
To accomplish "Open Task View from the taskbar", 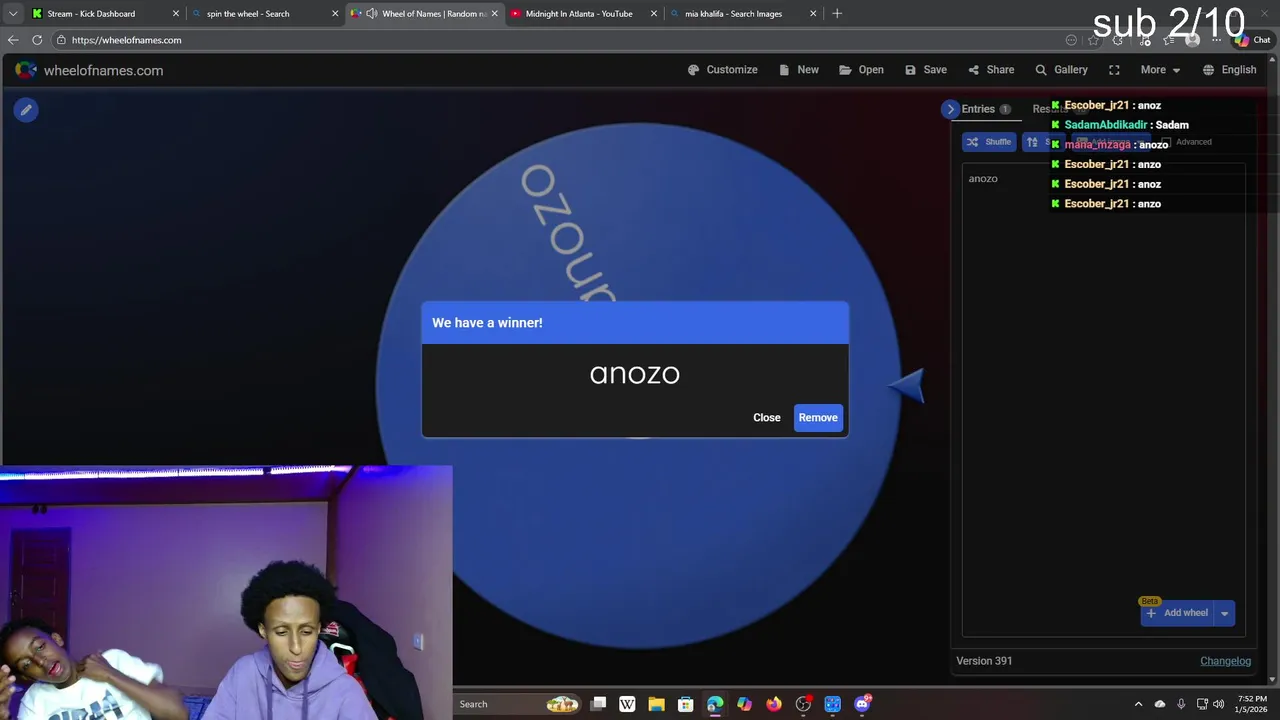I will (598, 704).
